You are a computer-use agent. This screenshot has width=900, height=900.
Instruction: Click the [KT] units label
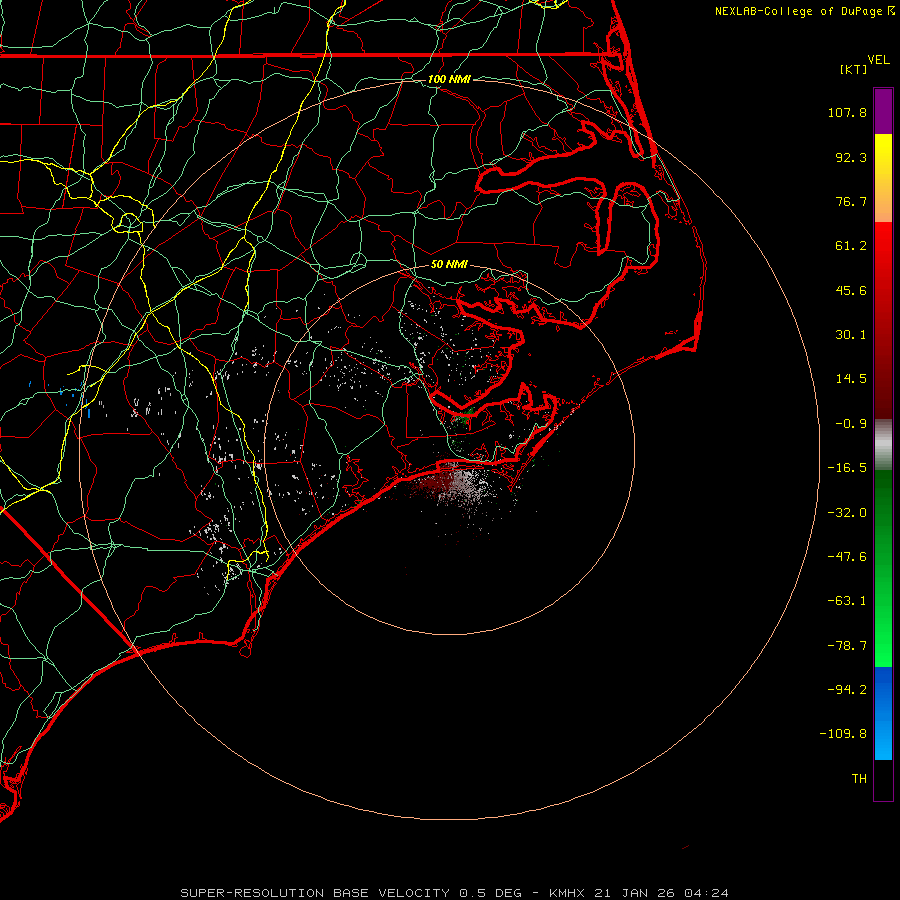(x=854, y=69)
